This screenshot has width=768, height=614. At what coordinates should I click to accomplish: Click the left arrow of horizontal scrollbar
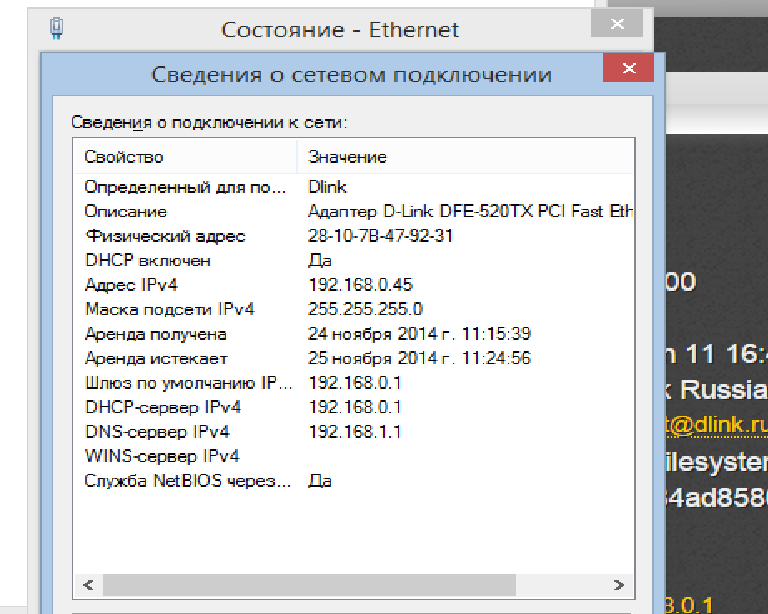tap(88, 585)
